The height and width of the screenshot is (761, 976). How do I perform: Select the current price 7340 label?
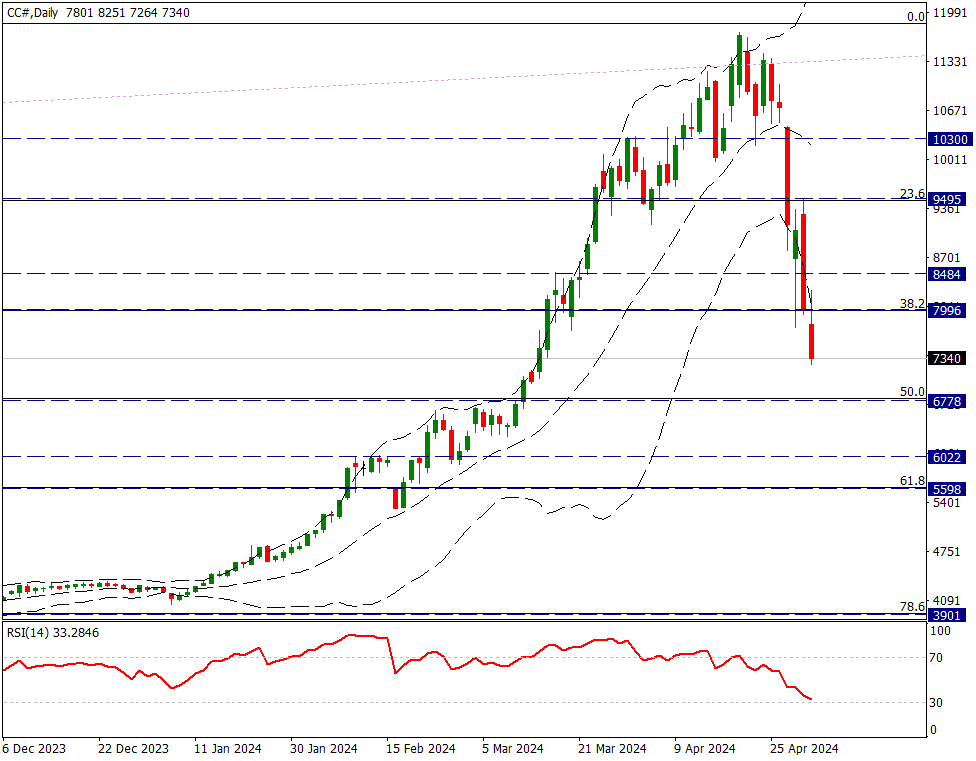coord(945,359)
